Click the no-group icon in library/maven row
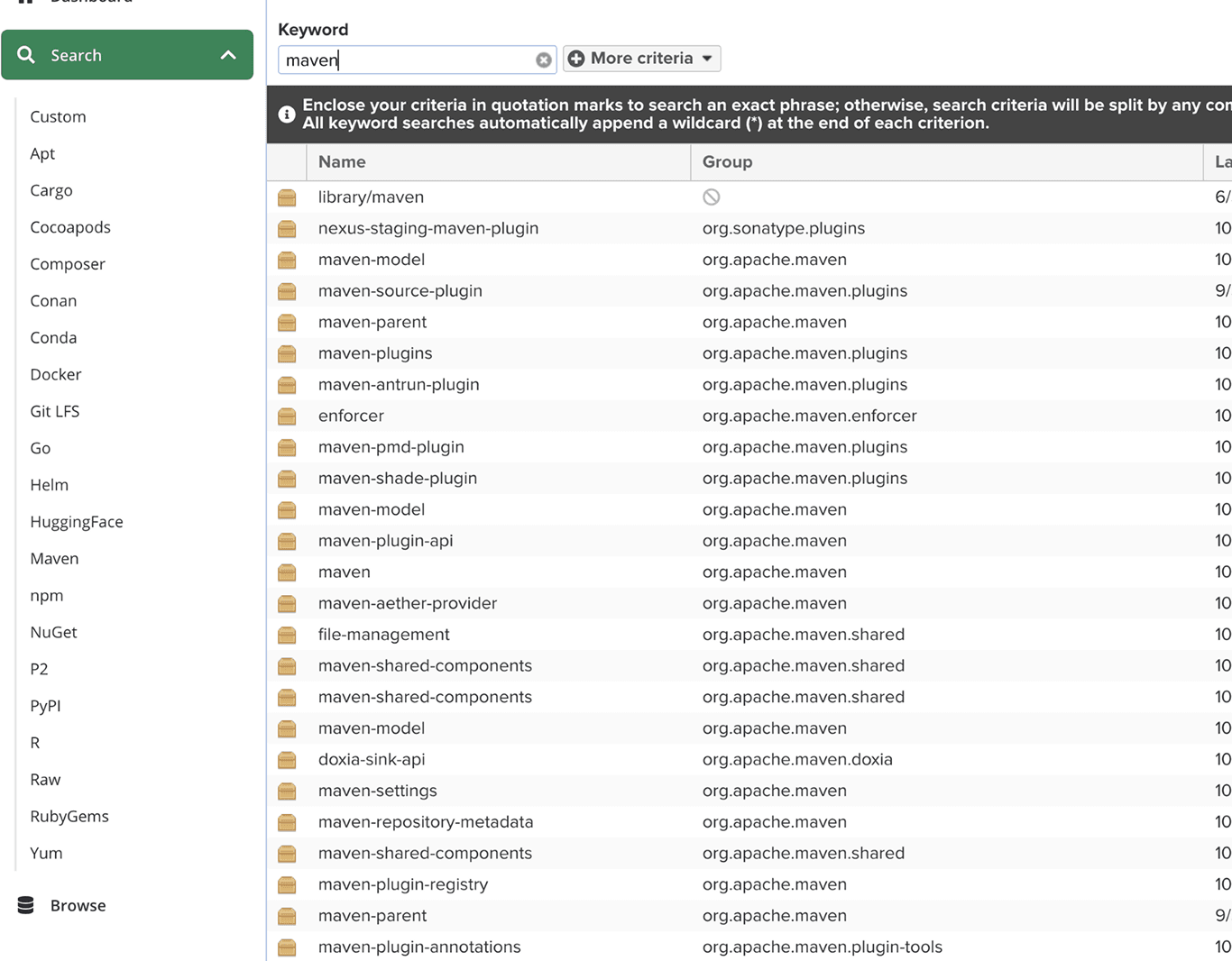The width and height of the screenshot is (1232, 961). [x=712, y=197]
